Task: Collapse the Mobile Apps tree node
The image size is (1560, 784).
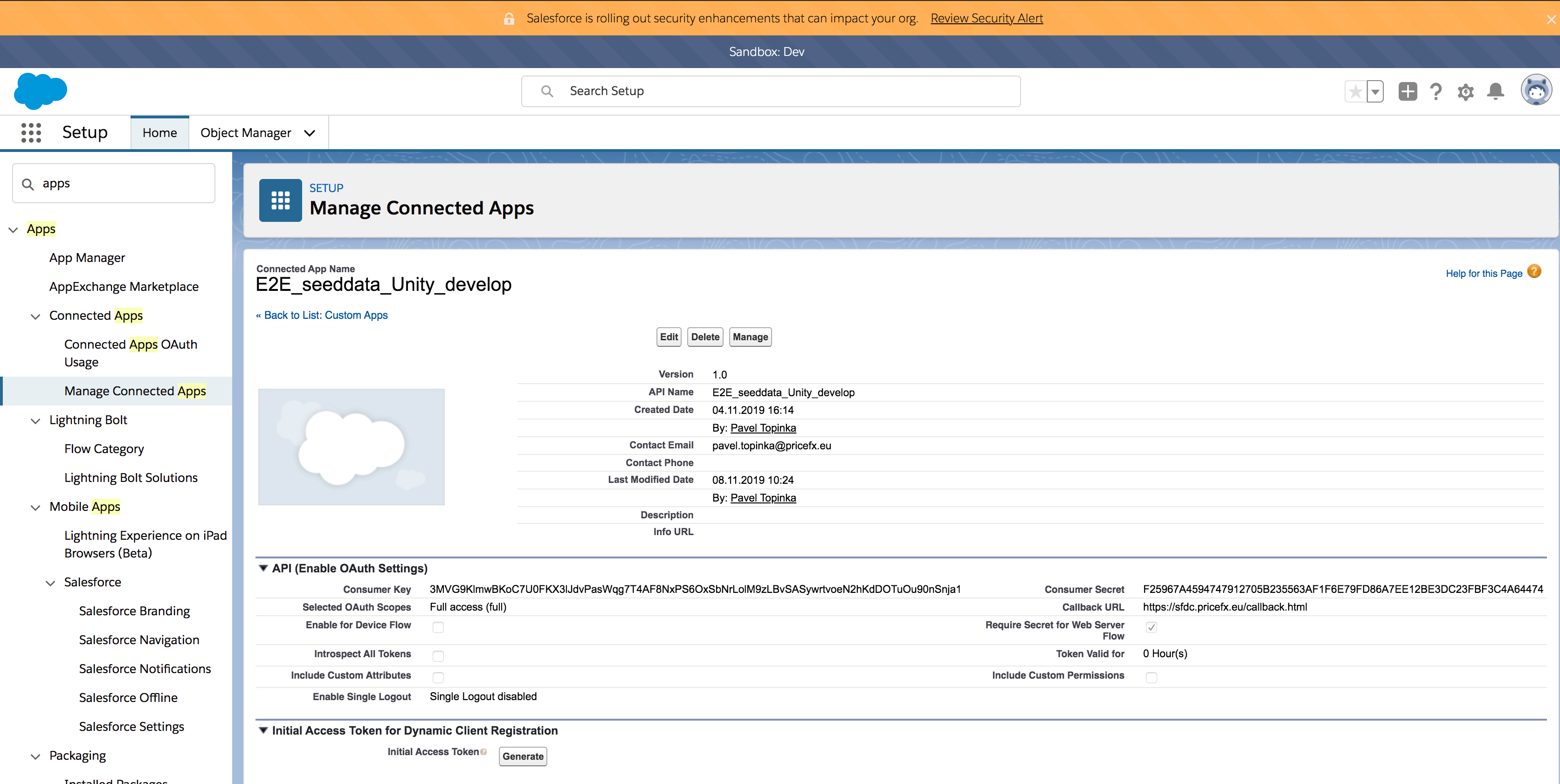Action: (36, 507)
